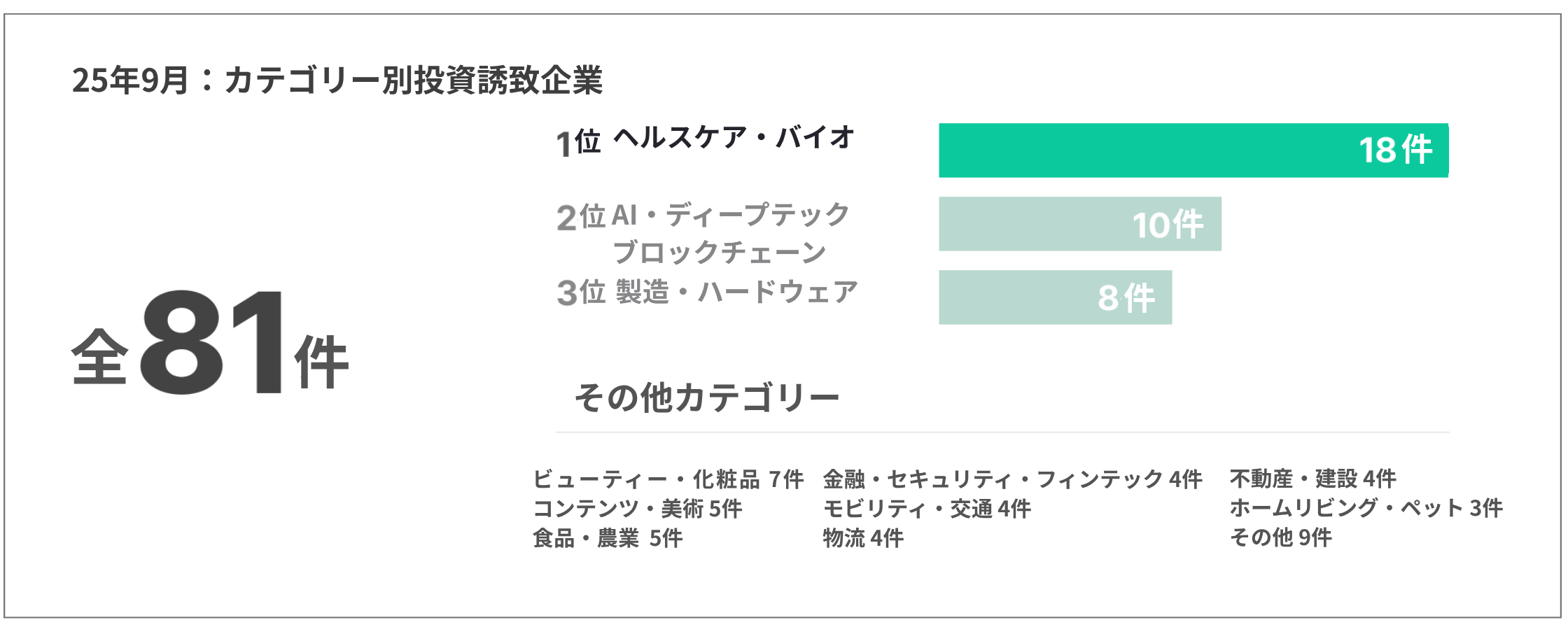The height and width of the screenshot is (627, 1568).
Task: Click the その他カテゴリー heading
Action: [x=706, y=397]
